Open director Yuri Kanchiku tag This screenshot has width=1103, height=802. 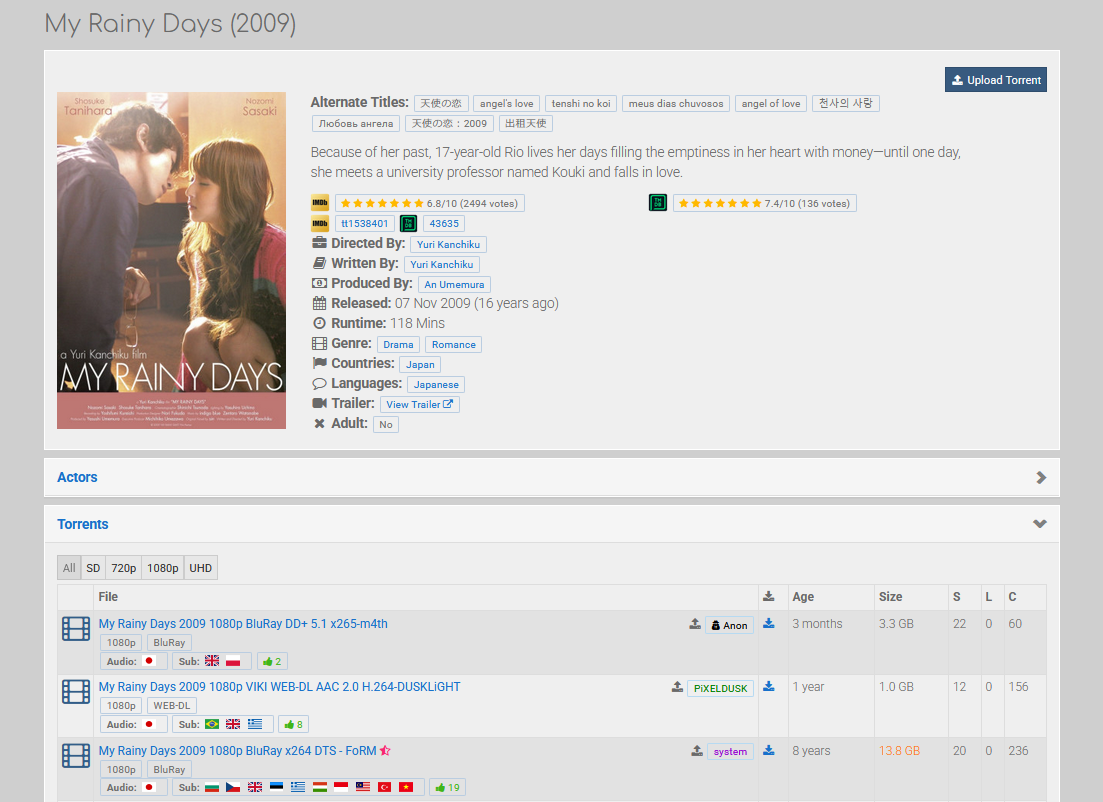pyautogui.click(x=448, y=245)
